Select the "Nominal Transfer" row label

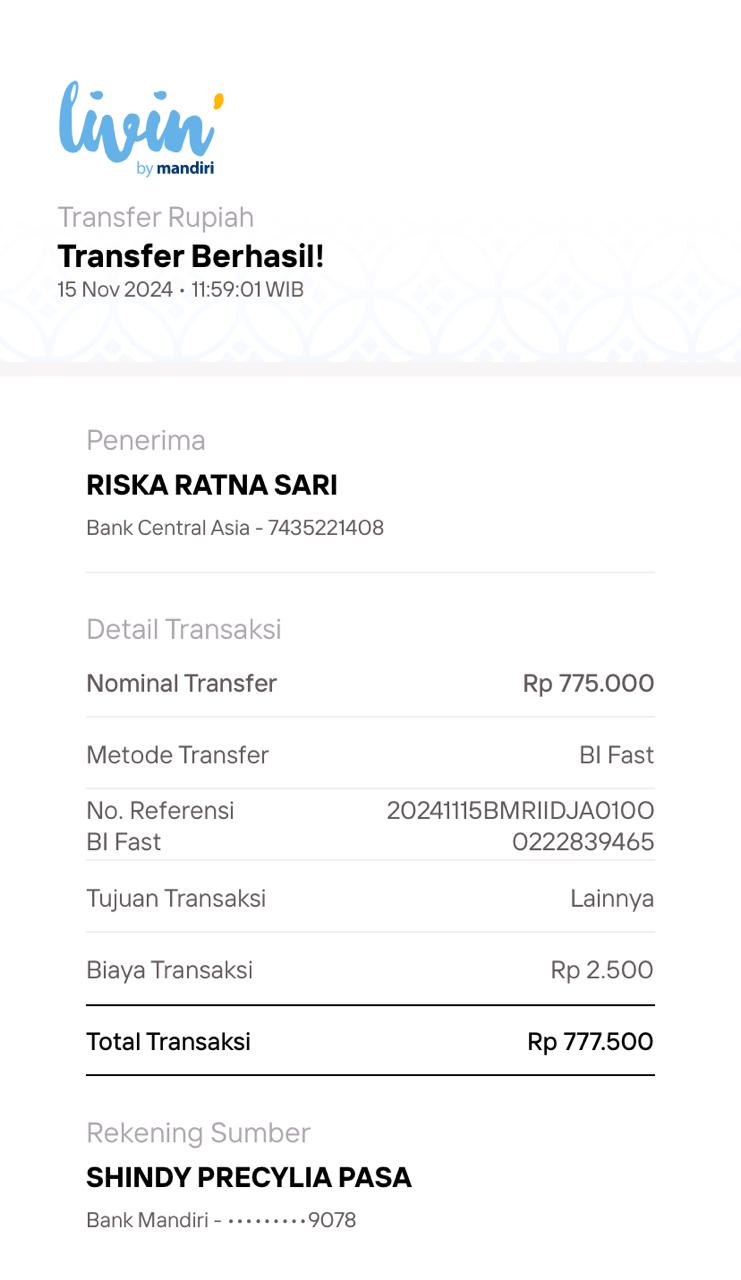181,683
